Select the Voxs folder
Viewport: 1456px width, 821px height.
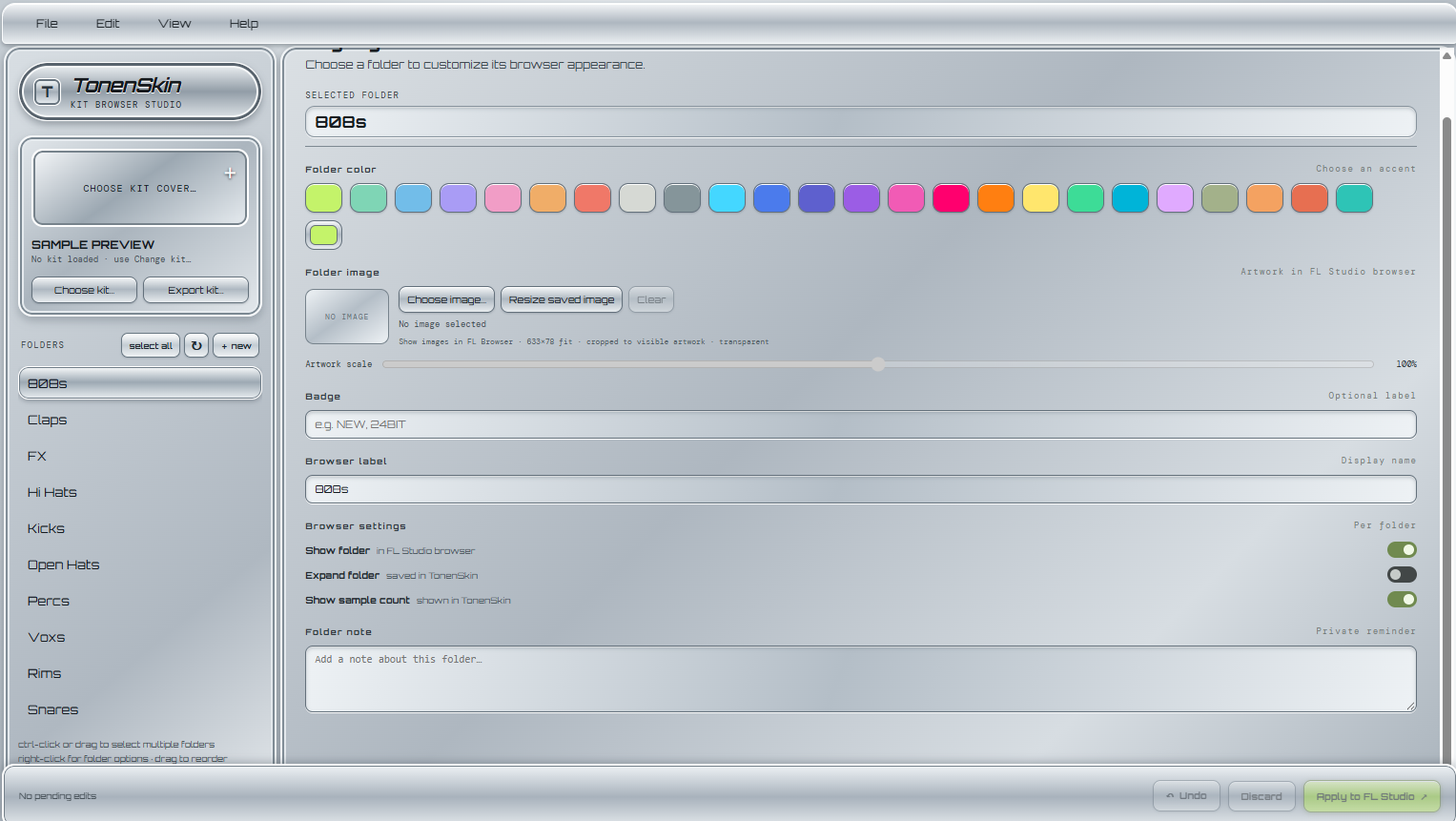[x=140, y=637]
